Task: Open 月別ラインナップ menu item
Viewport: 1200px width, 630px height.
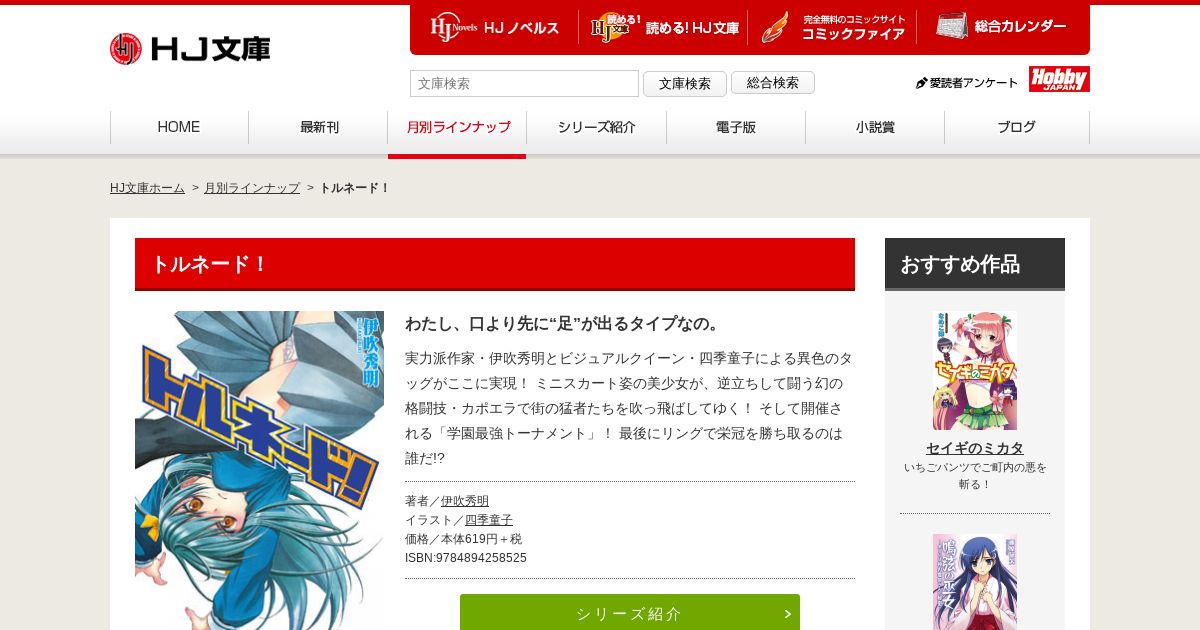Action: click(458, 127)
